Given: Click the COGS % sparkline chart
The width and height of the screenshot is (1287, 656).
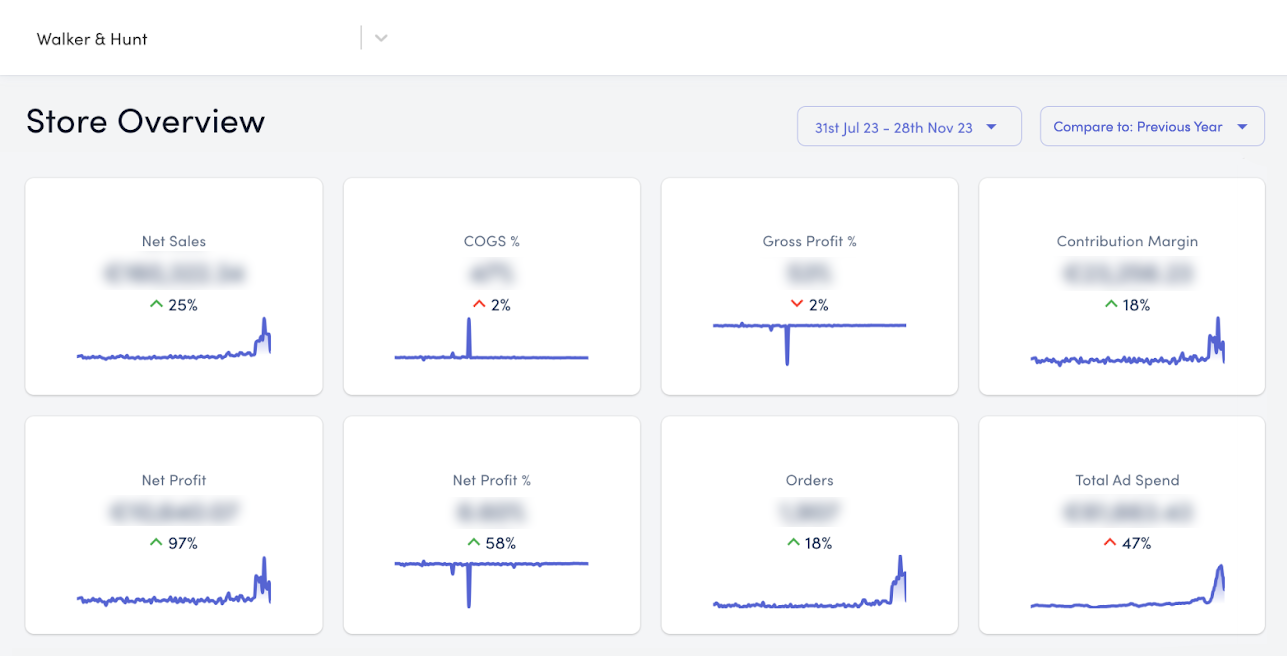Looking at the screenshot, I should 491,345.
